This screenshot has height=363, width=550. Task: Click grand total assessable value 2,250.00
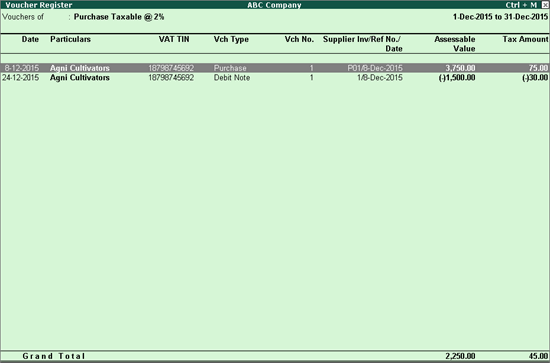(460, 356)
